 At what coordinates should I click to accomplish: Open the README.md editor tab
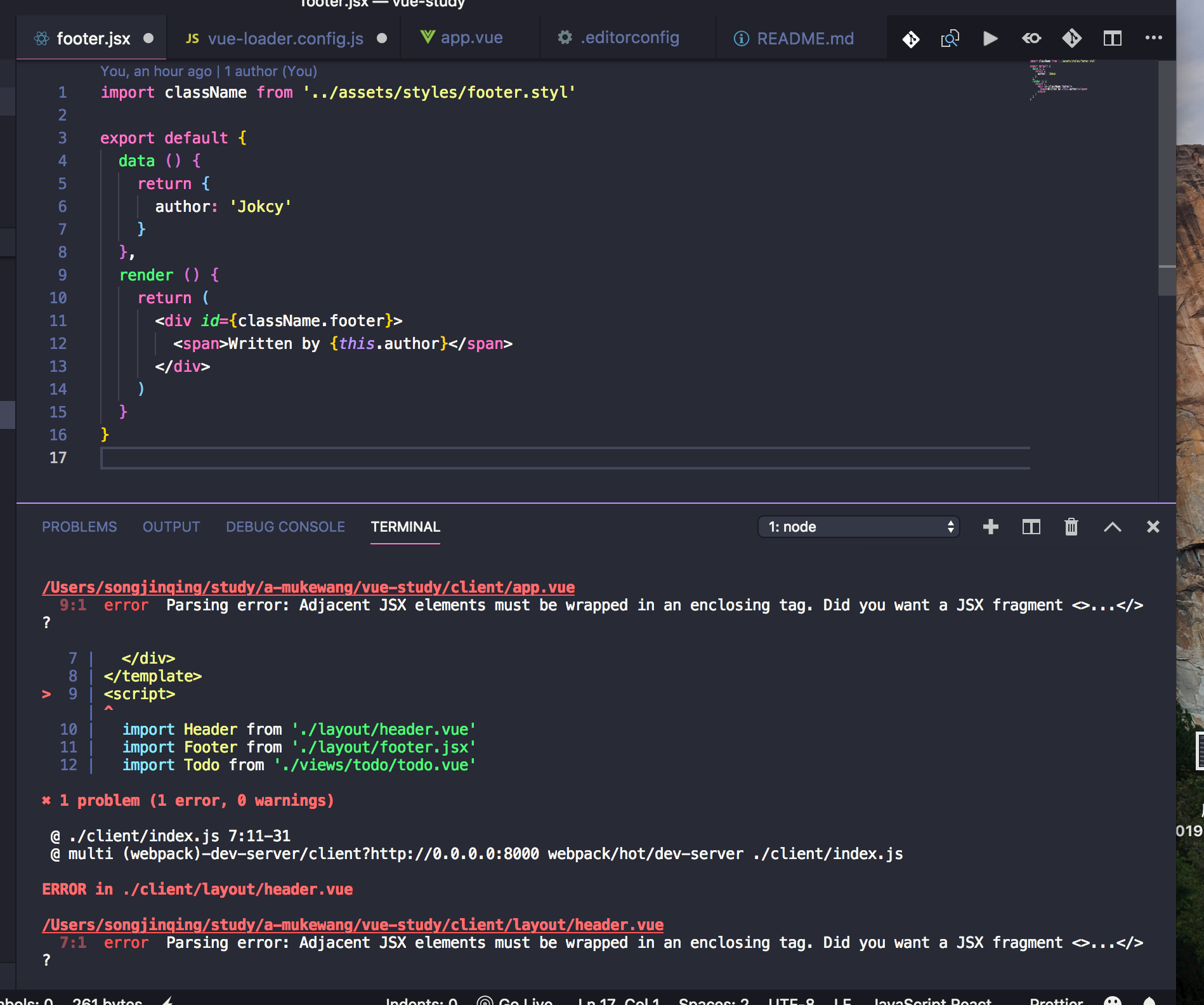point(805,39)
